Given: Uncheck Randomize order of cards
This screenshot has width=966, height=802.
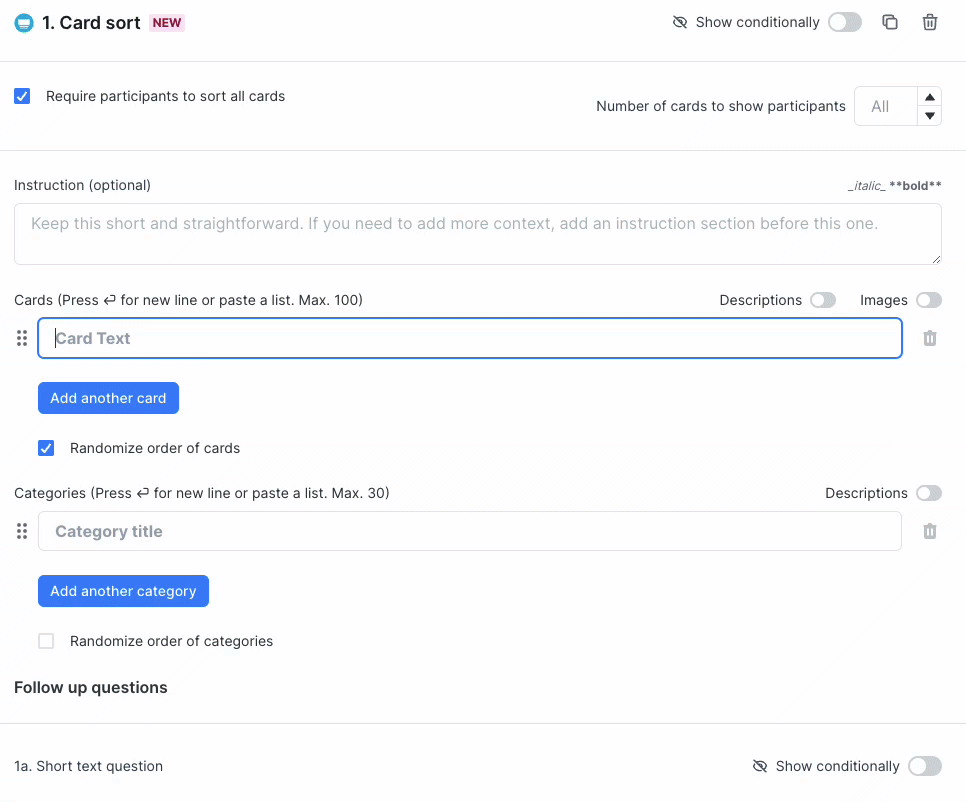Looking at the screenshot, I should click(46, 448).
